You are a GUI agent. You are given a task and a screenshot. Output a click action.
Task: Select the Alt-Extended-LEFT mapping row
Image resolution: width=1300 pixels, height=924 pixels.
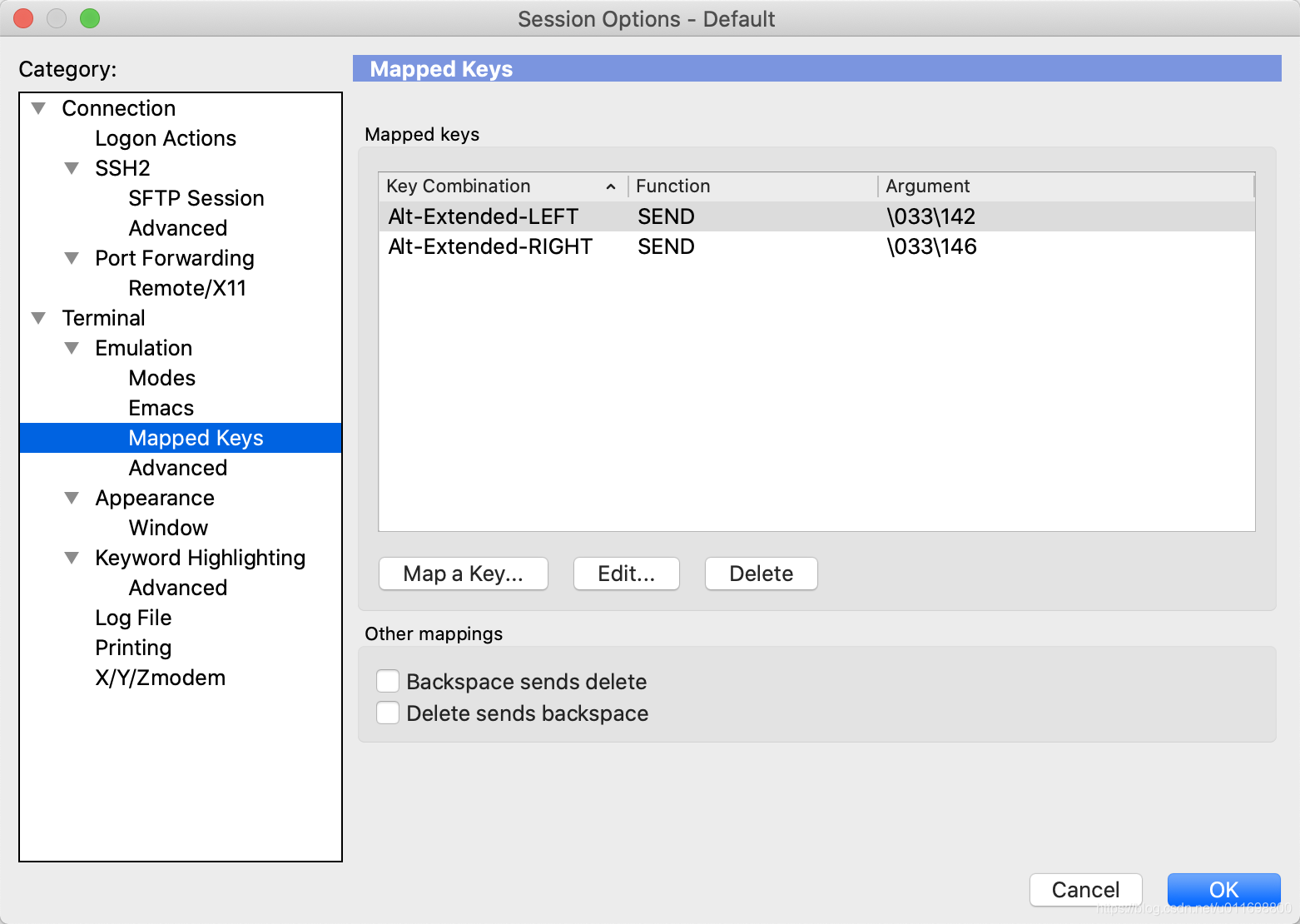pos(816,216)
